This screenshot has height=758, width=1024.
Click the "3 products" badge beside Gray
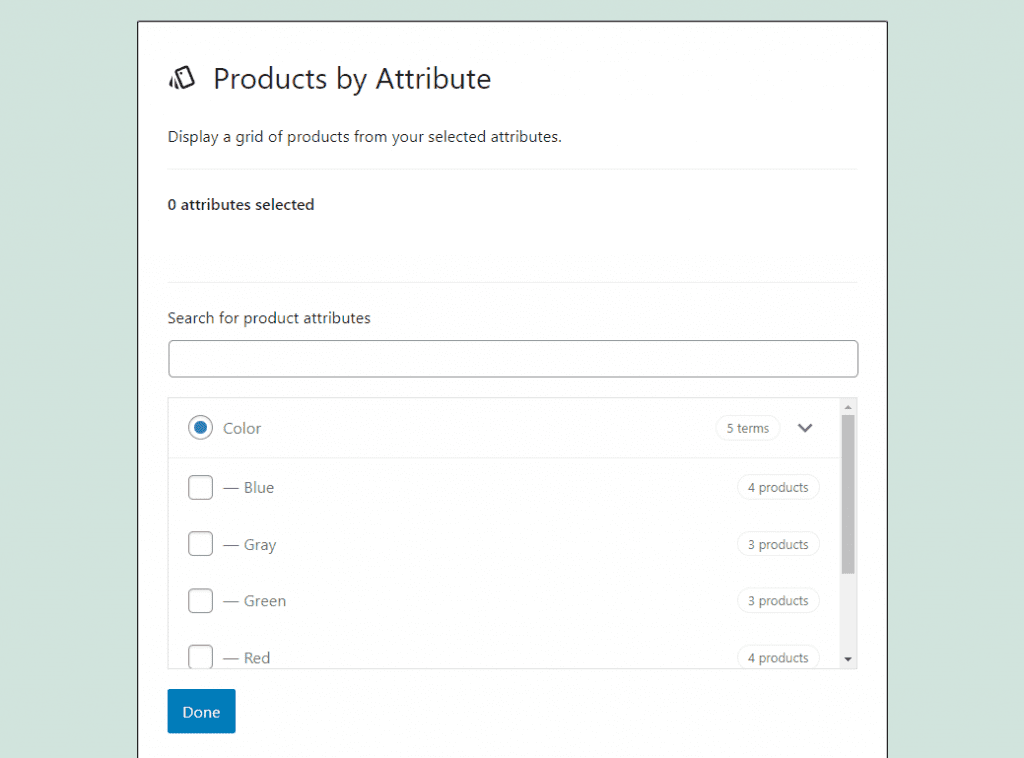(778, 544)
